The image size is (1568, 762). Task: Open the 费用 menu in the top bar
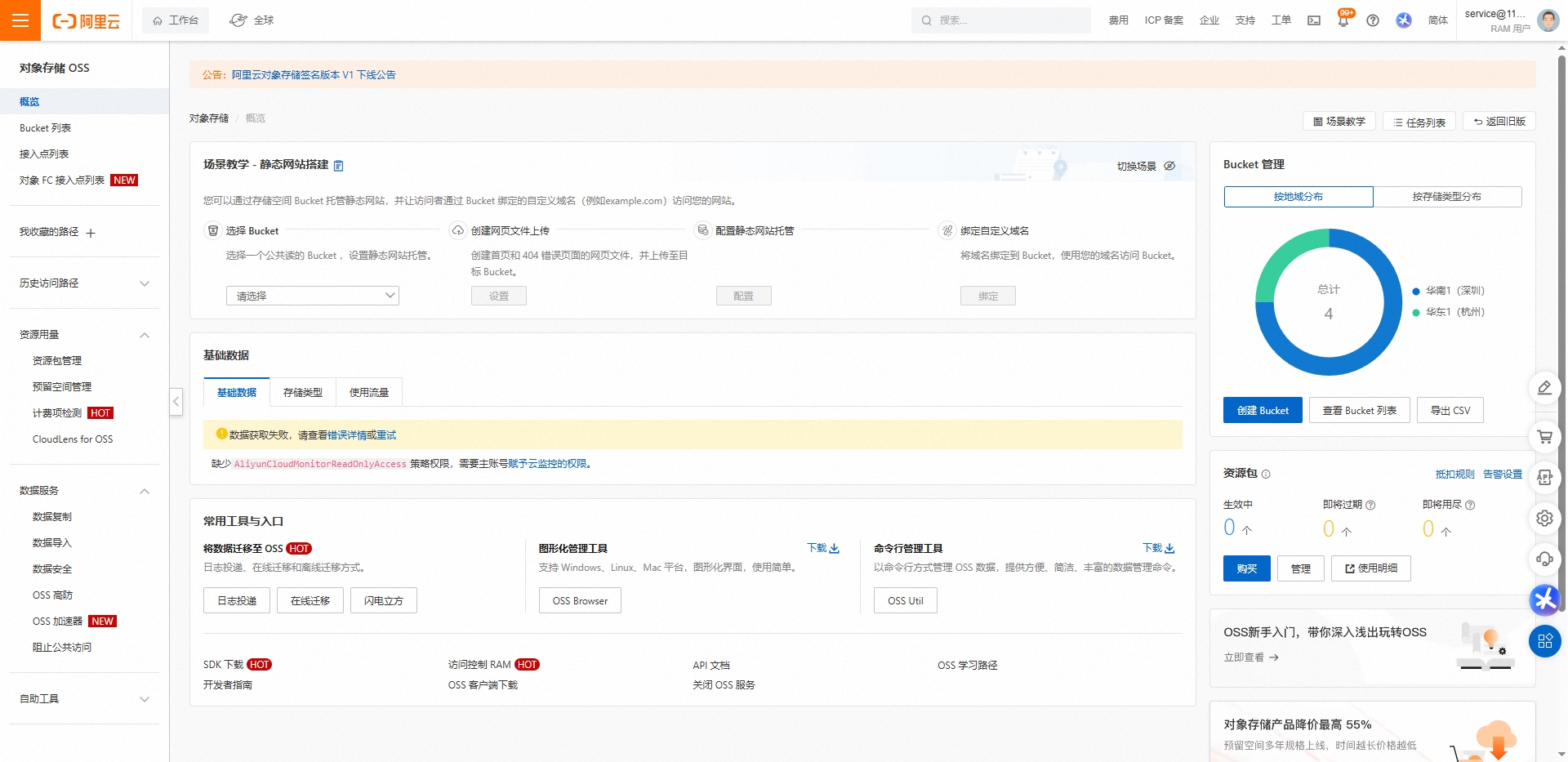[1117, 20]
